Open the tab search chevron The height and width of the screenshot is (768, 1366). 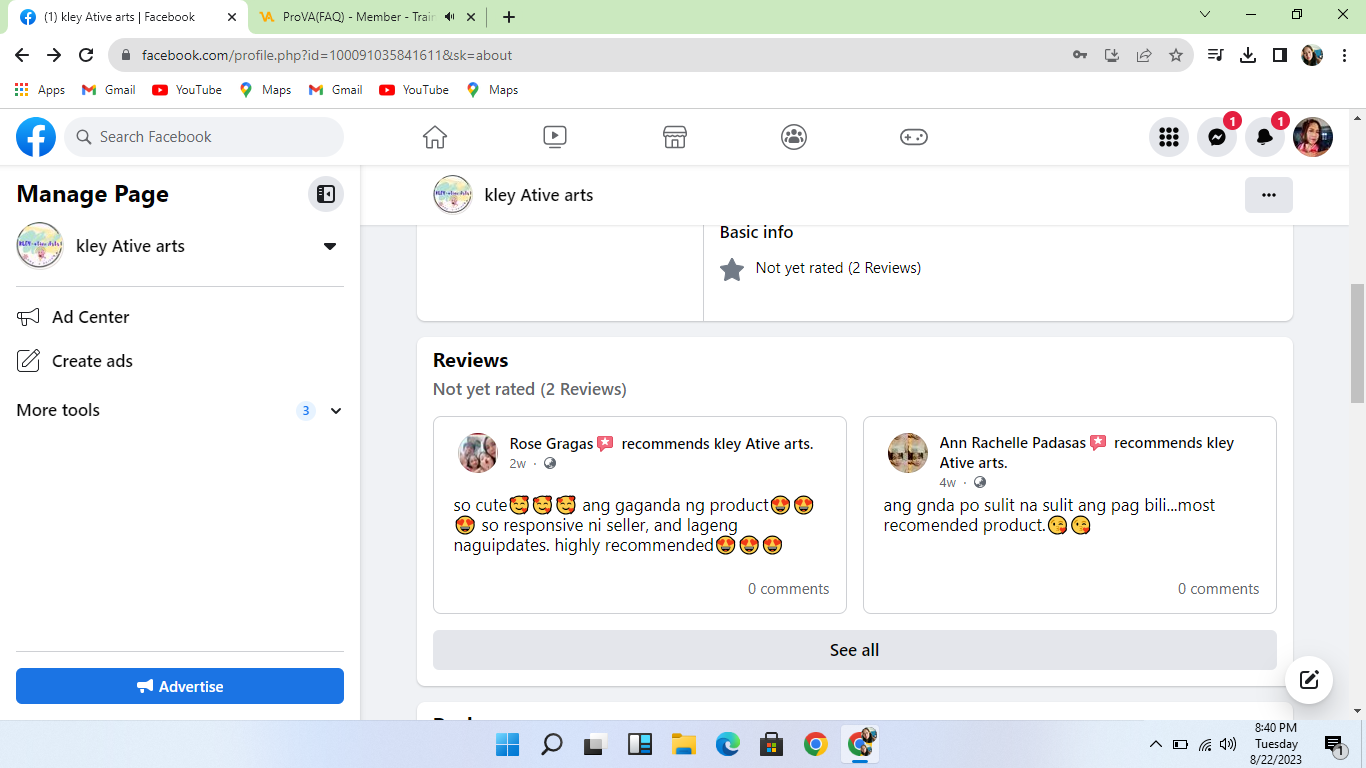[x=1205, y=14]
